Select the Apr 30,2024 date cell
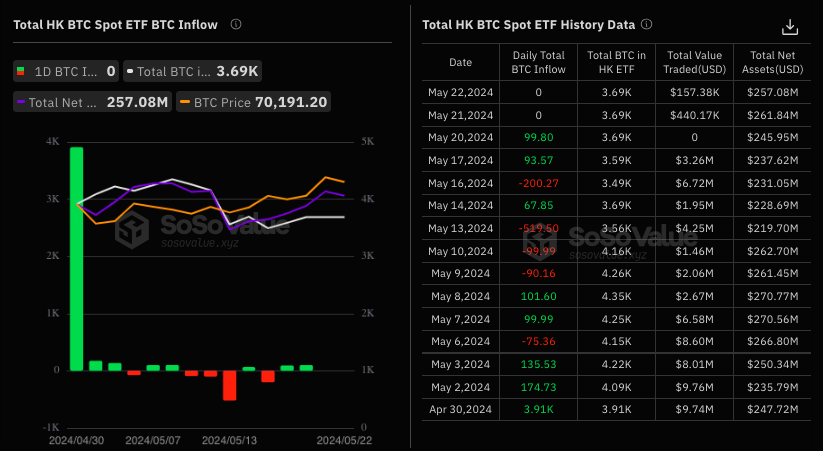This screenshot has width=823, height=451. (x=460, y=407)
